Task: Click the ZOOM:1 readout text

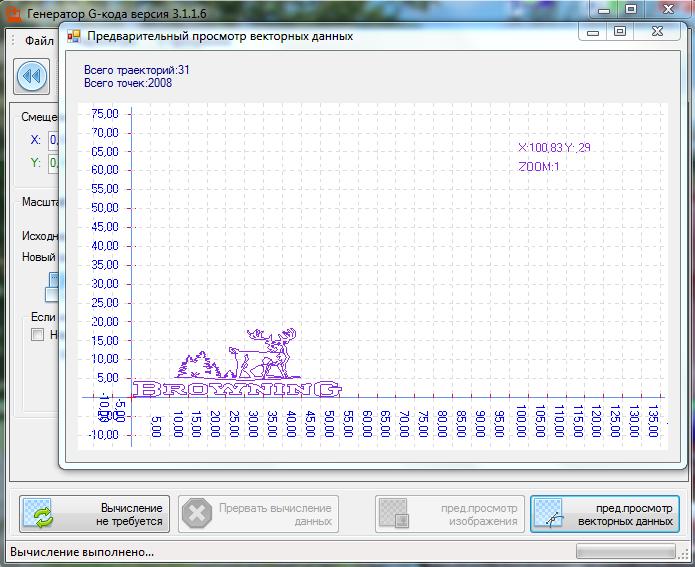Action: (x=539, y=167)
